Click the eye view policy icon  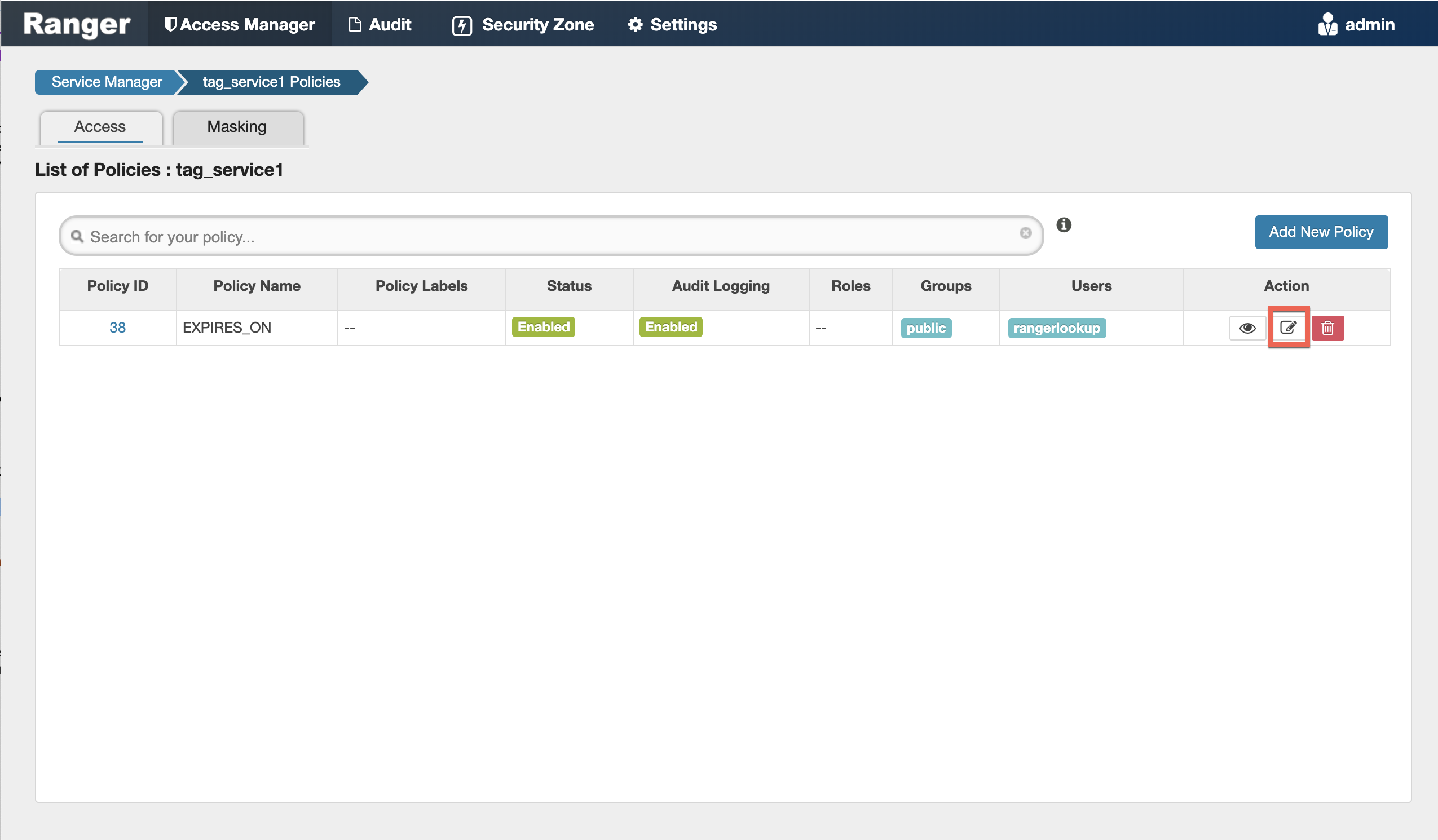coord(1247,328)
